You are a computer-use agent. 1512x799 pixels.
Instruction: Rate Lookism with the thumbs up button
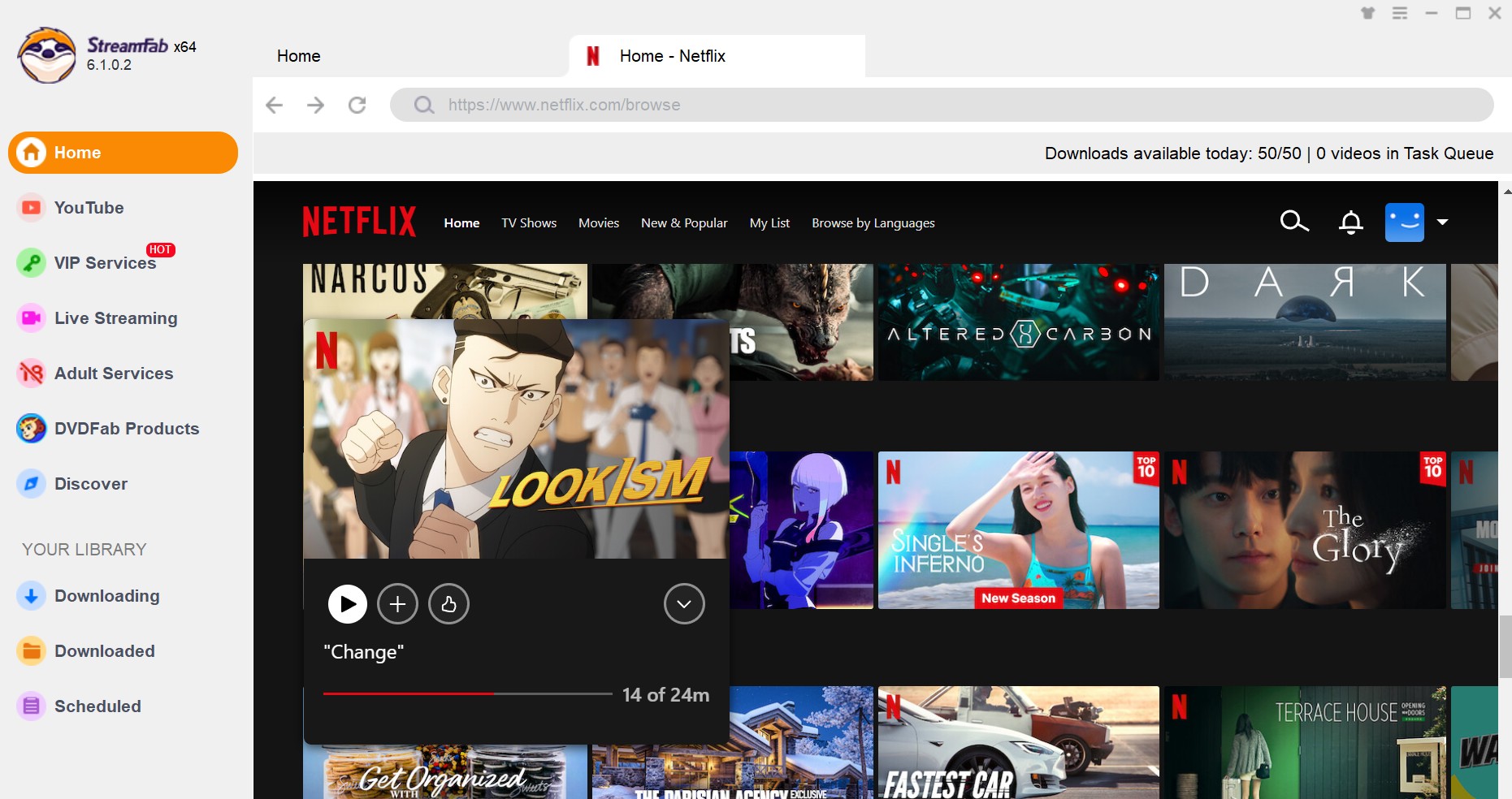click(448, 604)
